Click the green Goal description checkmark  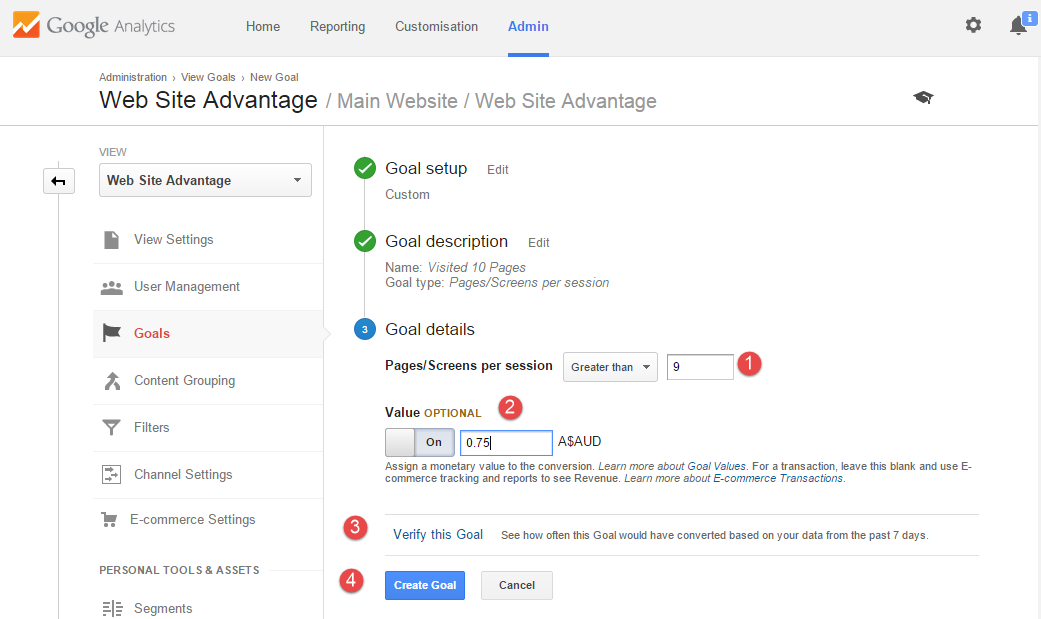coord(364,241)
